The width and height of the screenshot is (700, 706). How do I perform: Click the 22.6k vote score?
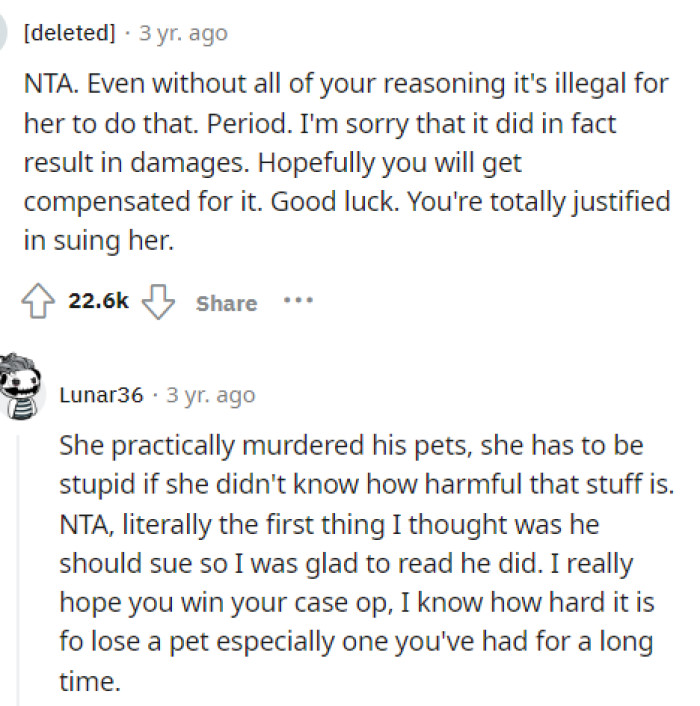pos(98,302)
